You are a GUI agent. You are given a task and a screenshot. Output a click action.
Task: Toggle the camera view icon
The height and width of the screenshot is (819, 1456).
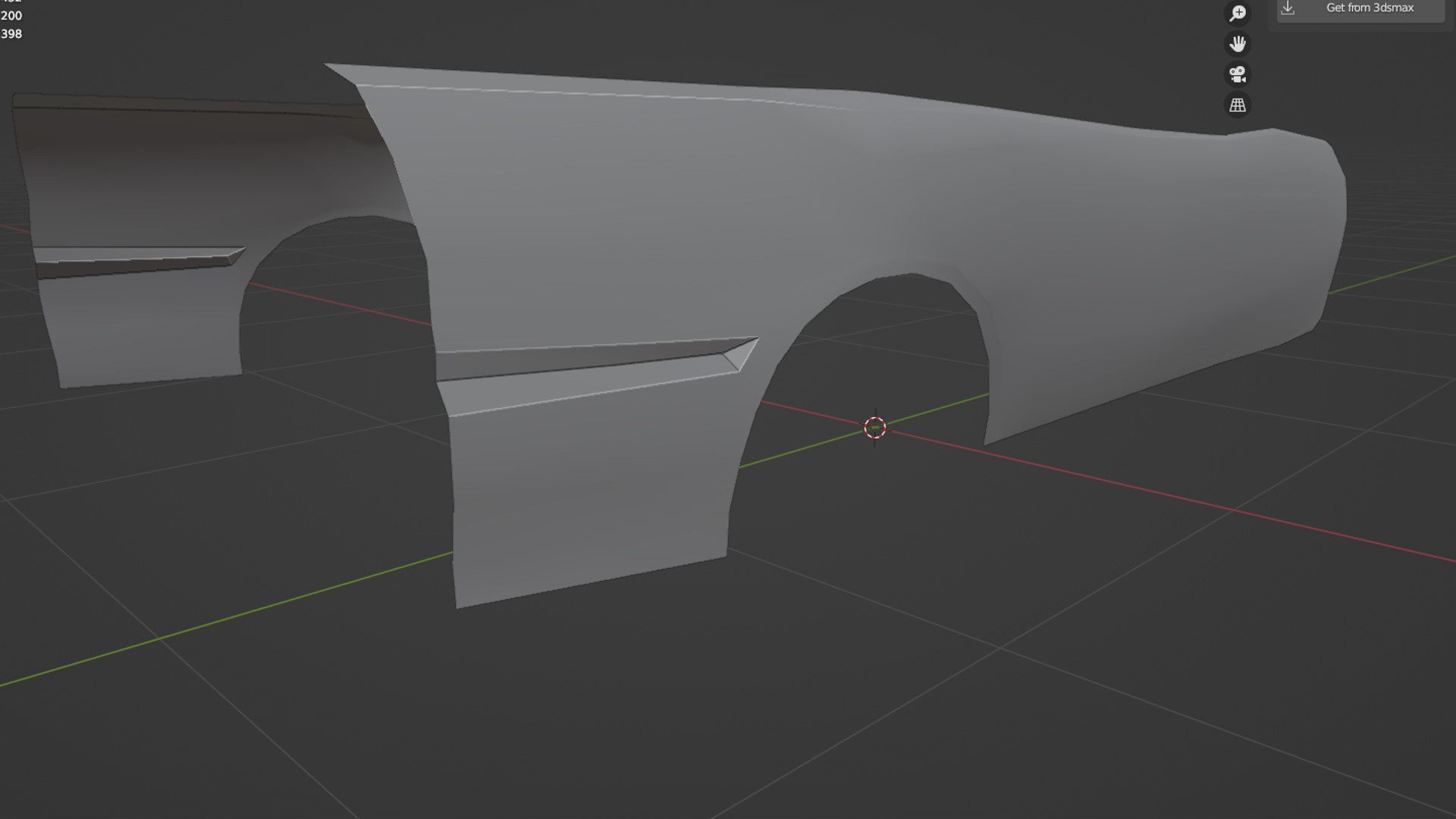1238,74
